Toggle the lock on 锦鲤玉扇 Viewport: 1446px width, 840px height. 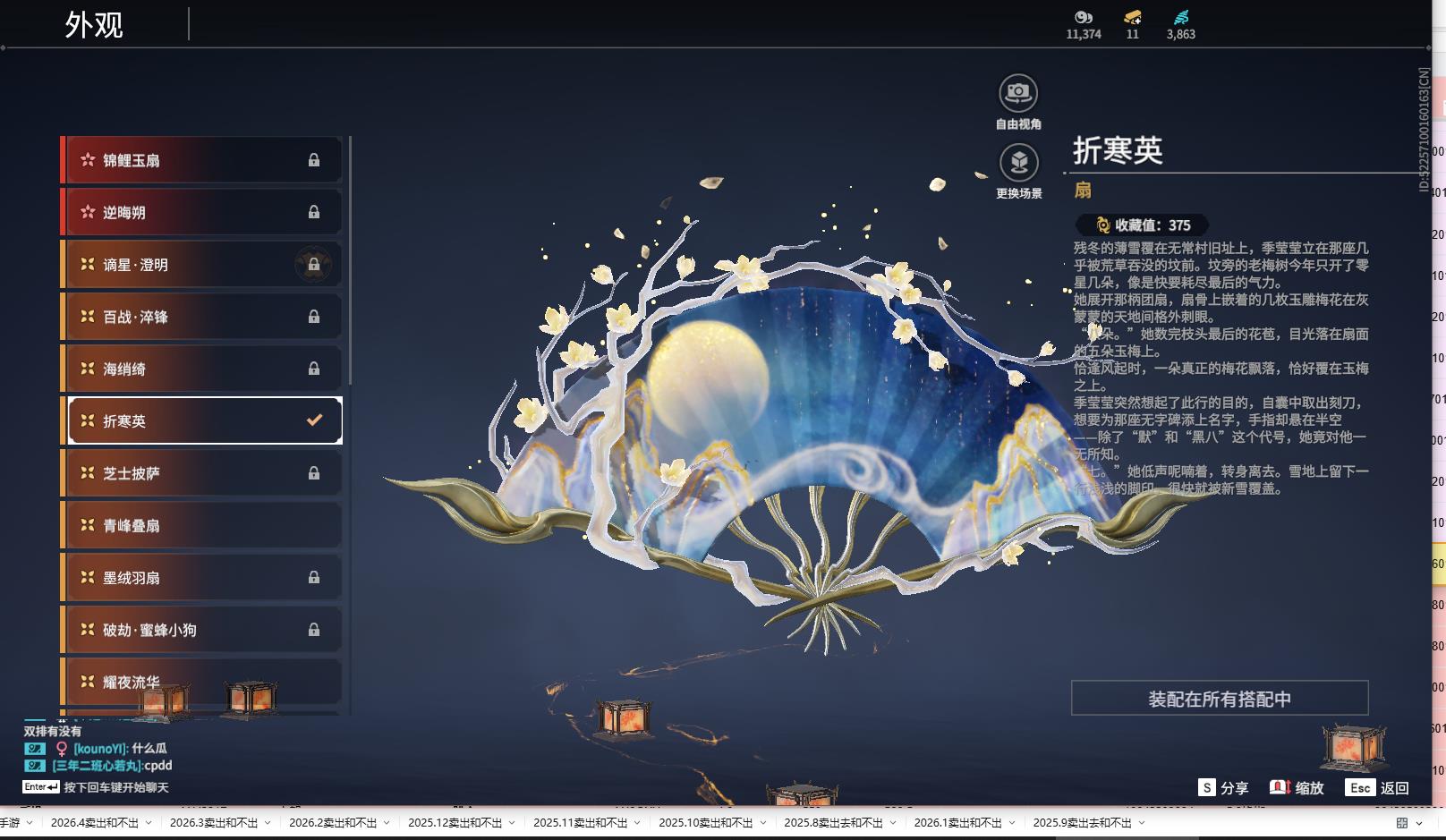point(313,159)
